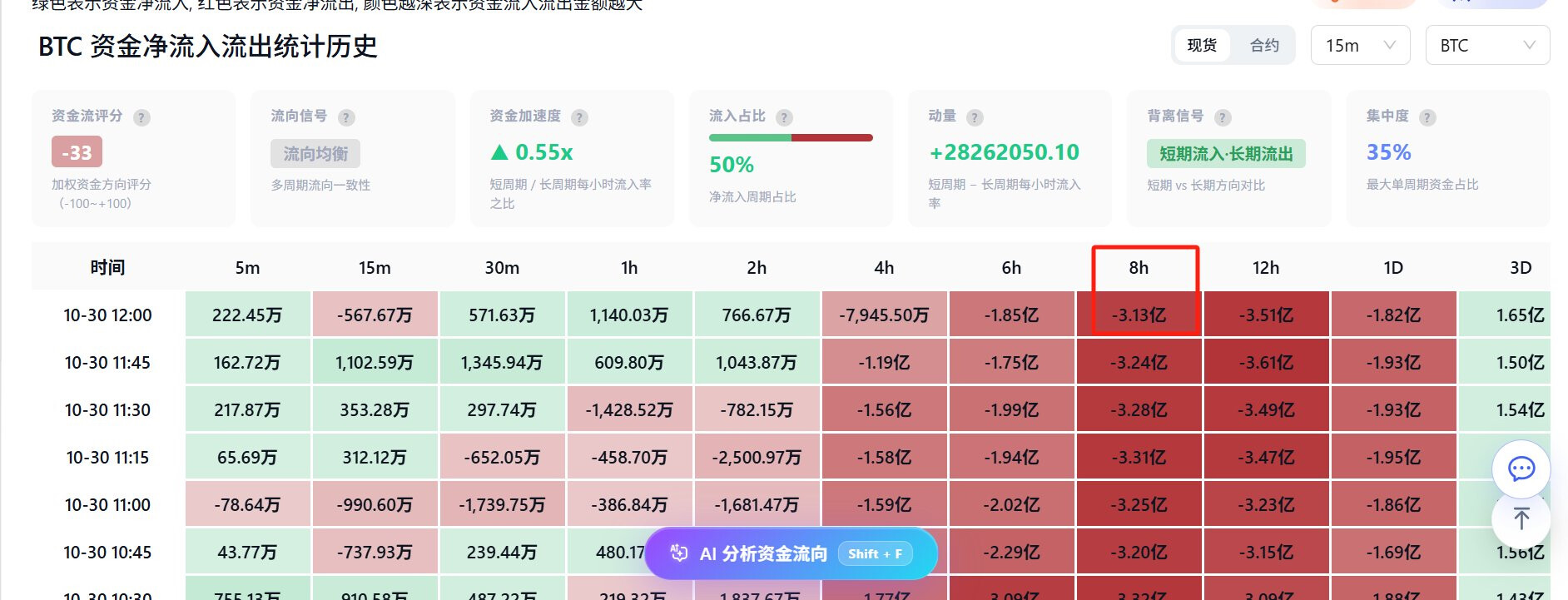Click the -78.64万 cell
The width and height of the screenshot is (1568, 600).
tap(248, 505)
